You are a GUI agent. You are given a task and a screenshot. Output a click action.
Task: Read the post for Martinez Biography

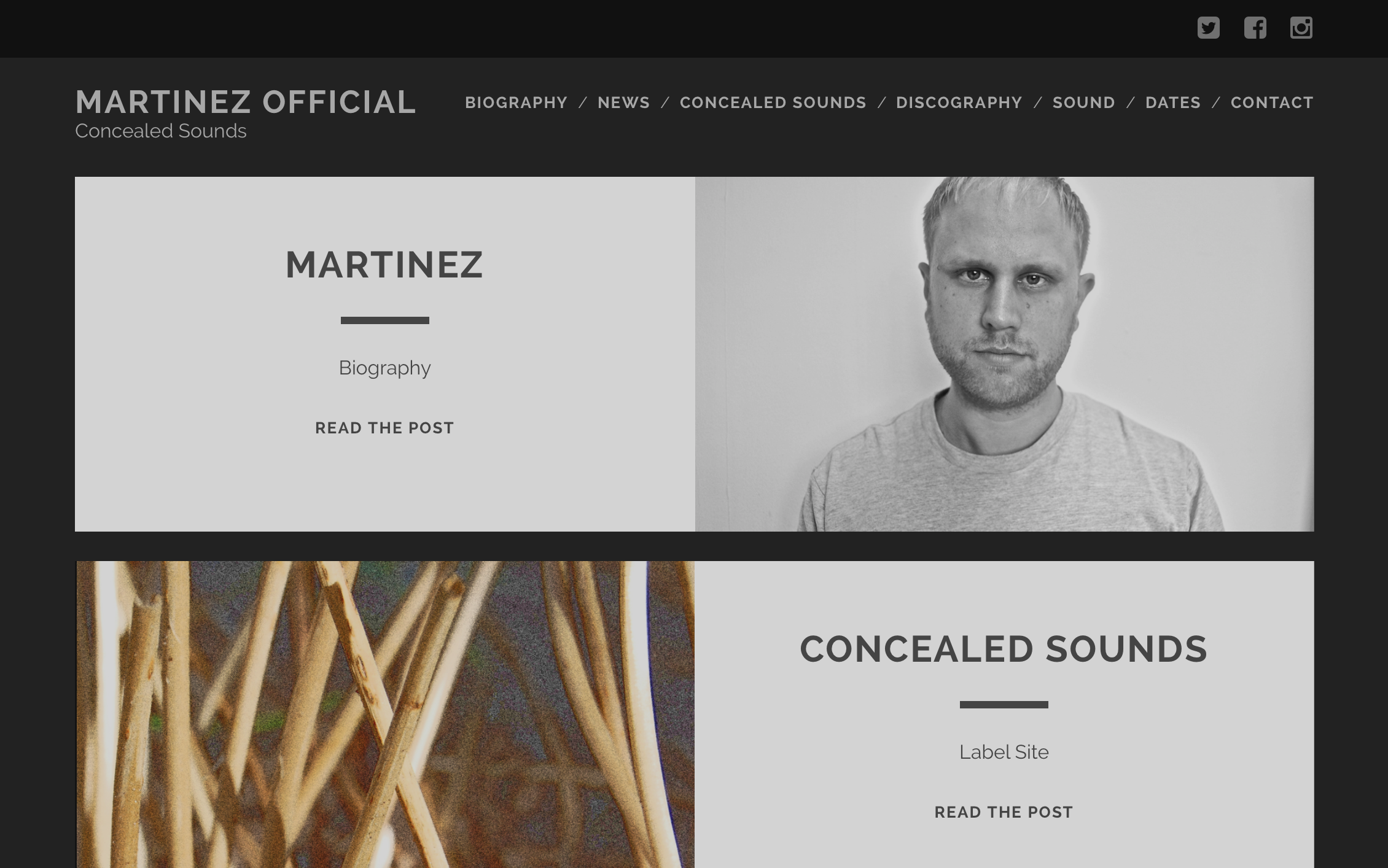(x=384, y=428)
